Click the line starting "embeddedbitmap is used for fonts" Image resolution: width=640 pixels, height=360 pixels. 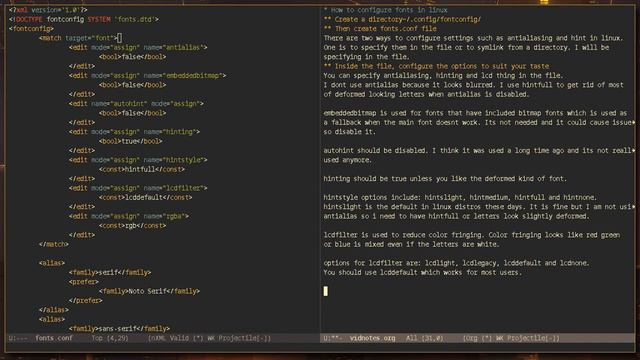pos(475,113)
